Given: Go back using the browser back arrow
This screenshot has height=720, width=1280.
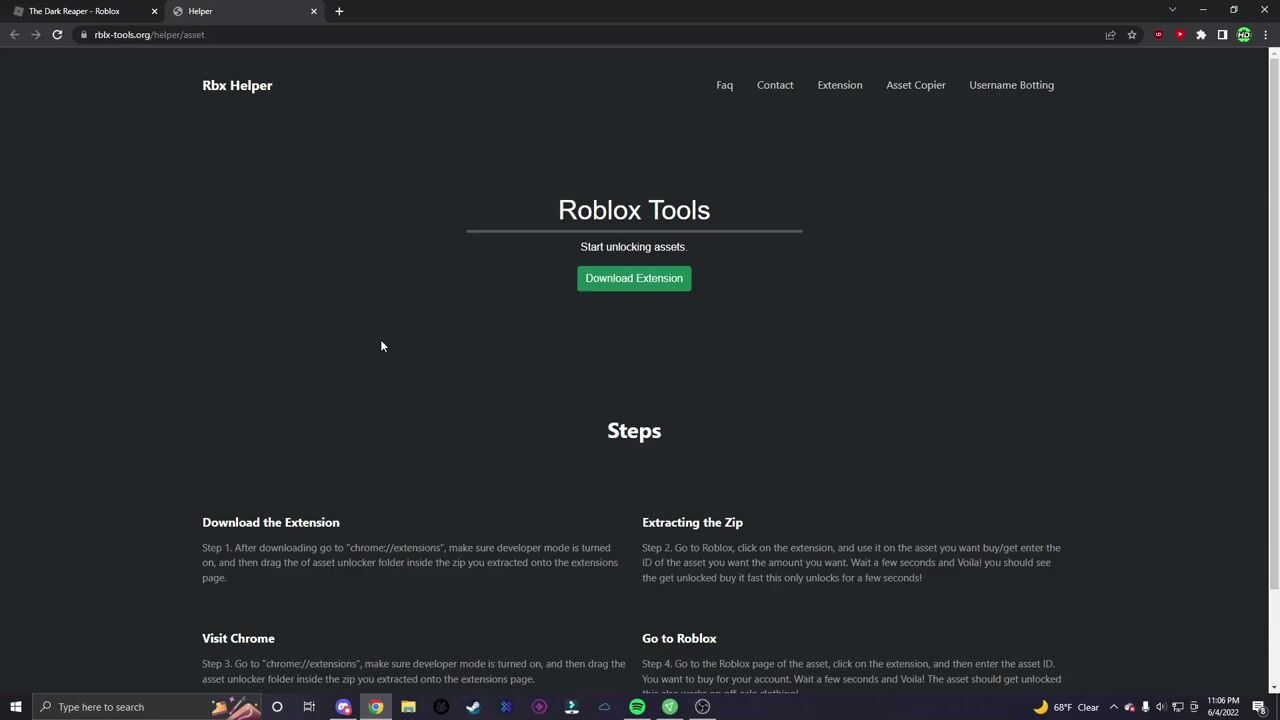Looking at the screenshot, I should point(14,35).
